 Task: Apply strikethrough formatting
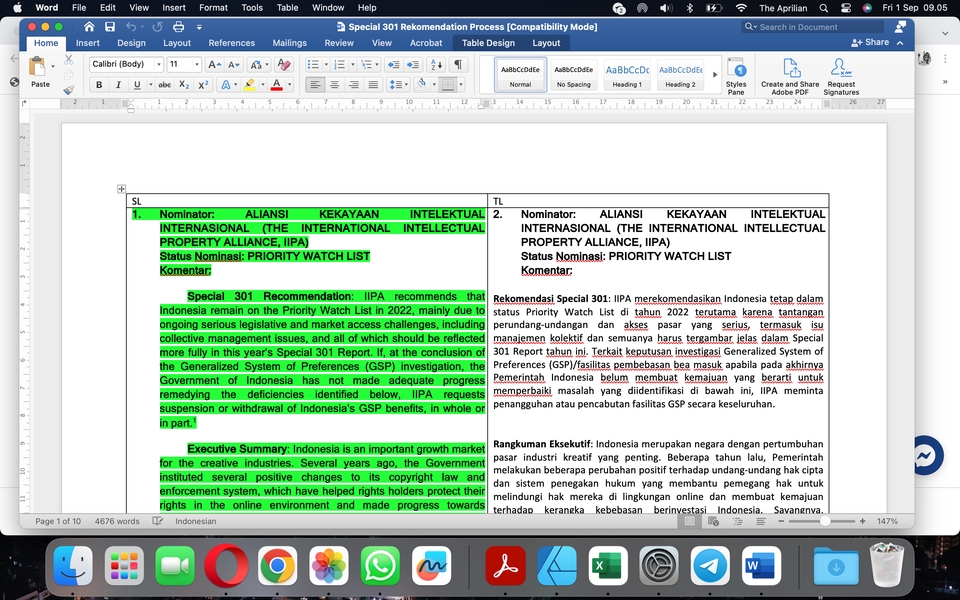pyautogui.click(x=164, y=85)
